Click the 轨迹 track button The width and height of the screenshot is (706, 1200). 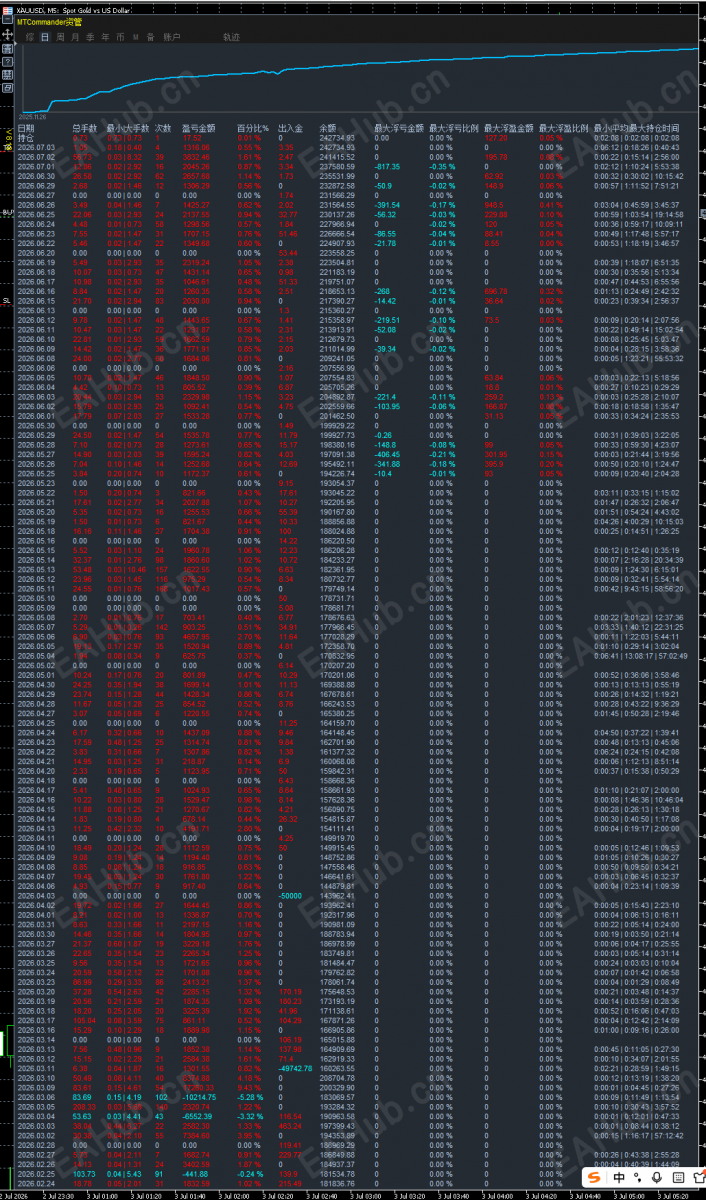coord(231,36)
